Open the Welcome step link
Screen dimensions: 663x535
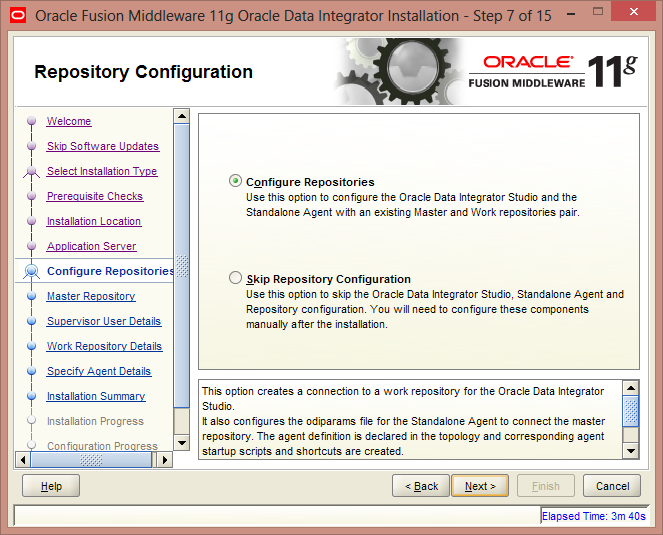point(69,121)
